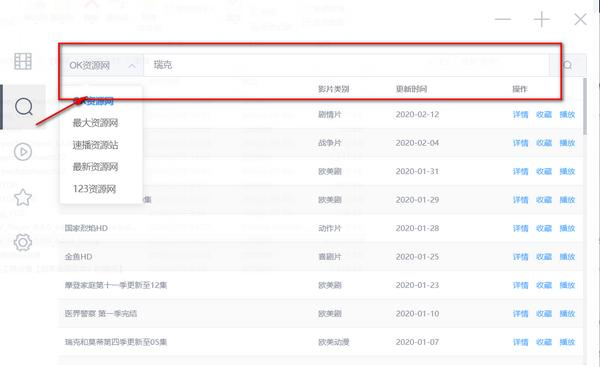Click the search field containing 瑞克
Image resolution: width=600 pixels, height=367 pixels.
(346, 65)
